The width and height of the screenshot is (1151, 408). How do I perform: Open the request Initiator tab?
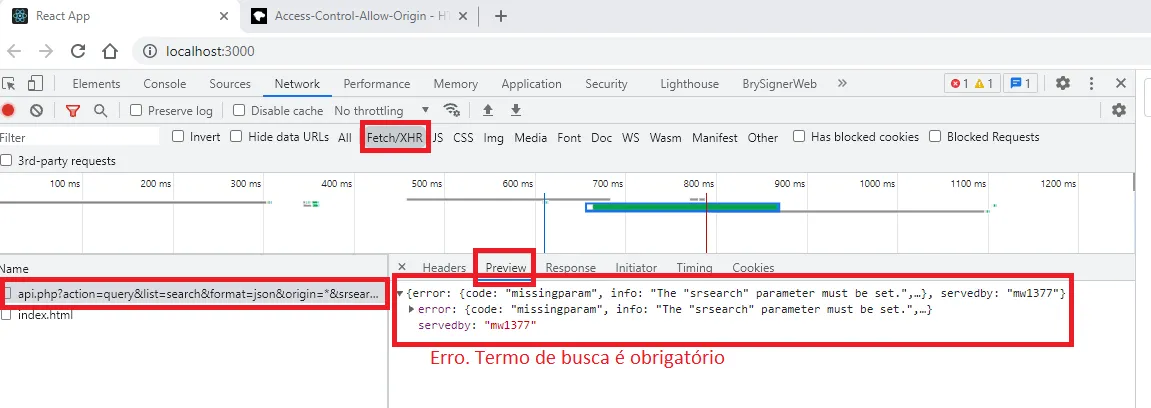click(x=636, y=267)
